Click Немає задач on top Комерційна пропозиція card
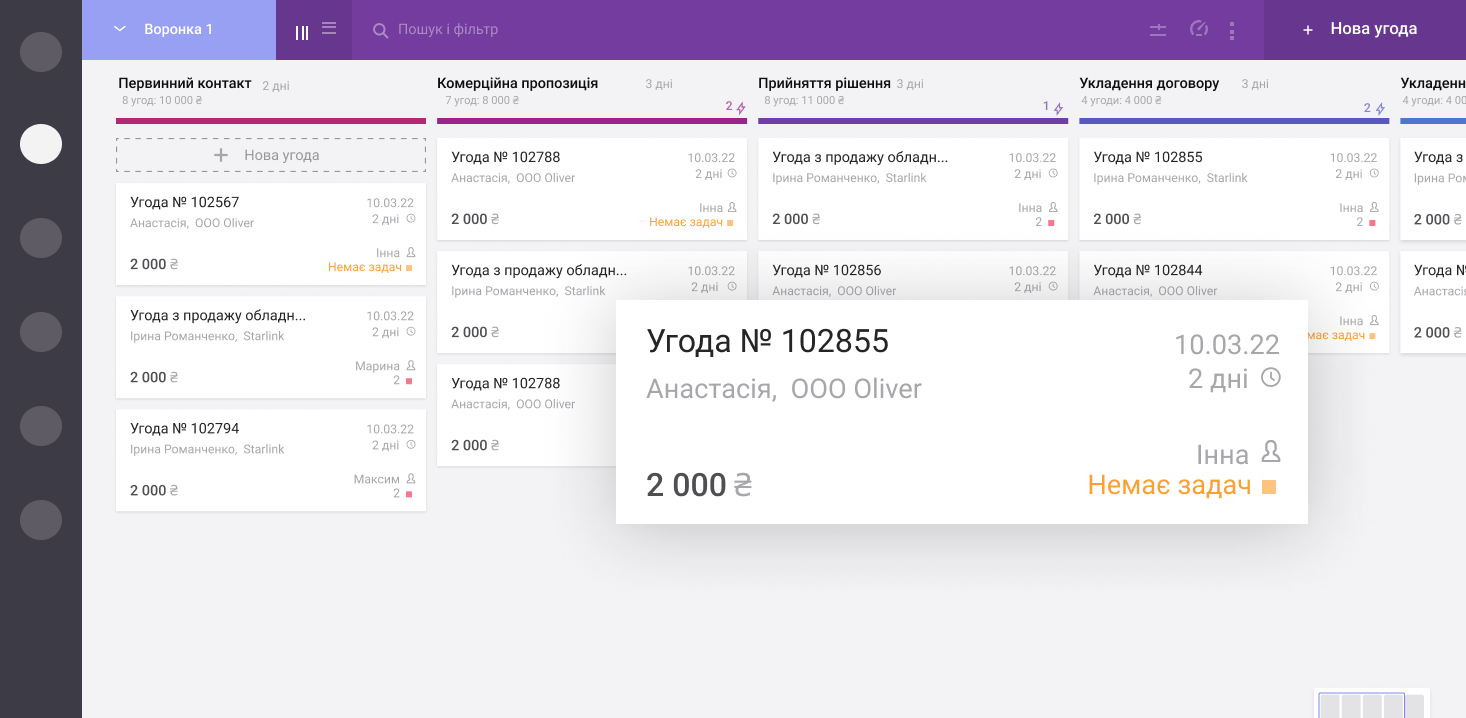1466x718 pixels. 686,222
